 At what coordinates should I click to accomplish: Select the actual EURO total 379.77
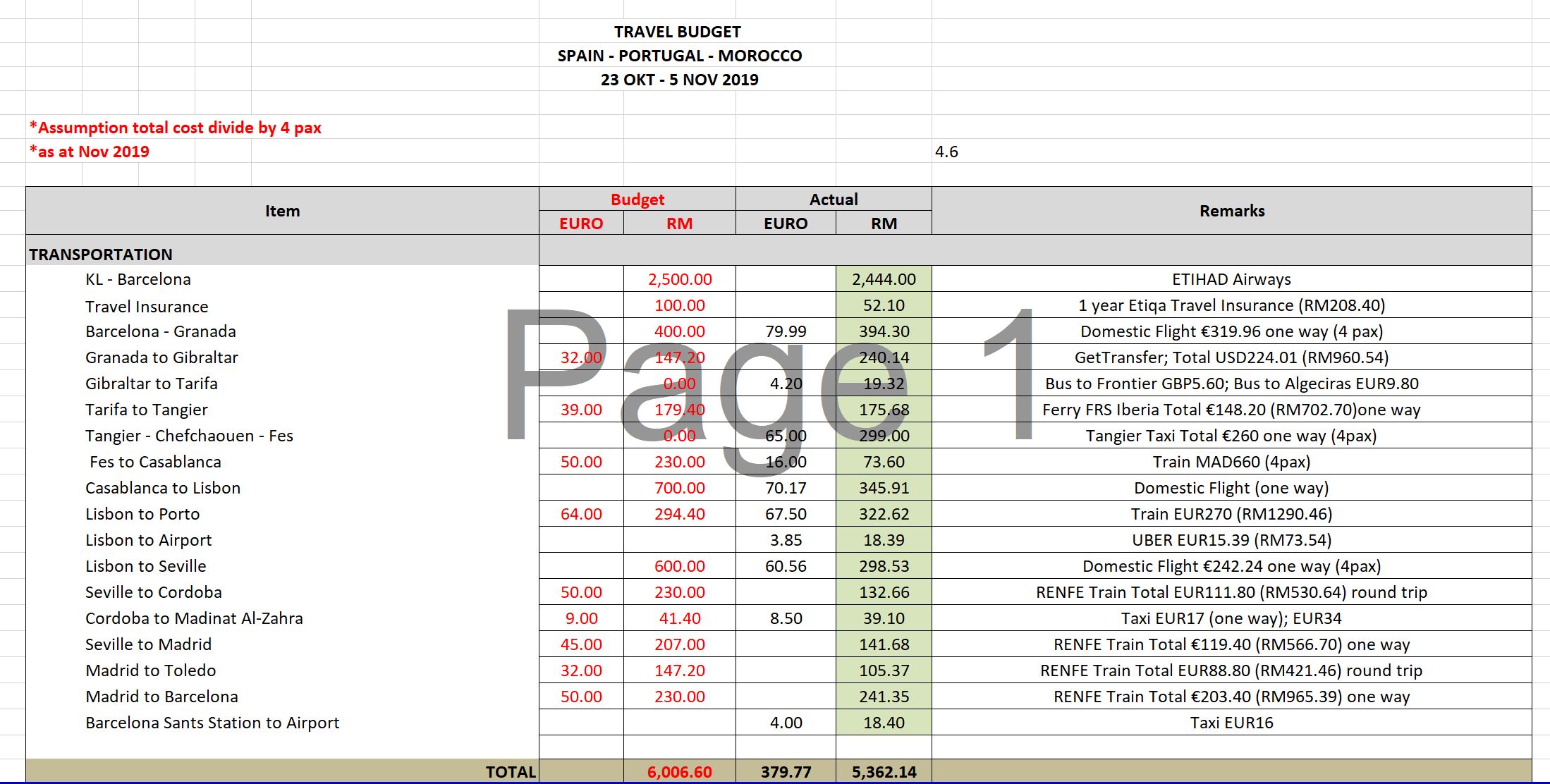[786, 772]
